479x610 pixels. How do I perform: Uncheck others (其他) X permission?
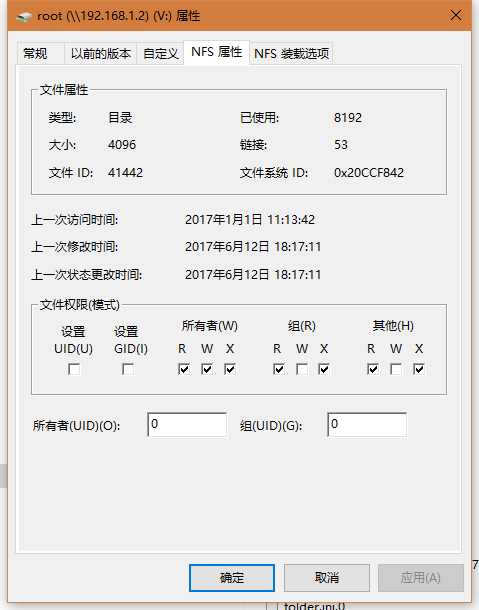click(419, 369)
